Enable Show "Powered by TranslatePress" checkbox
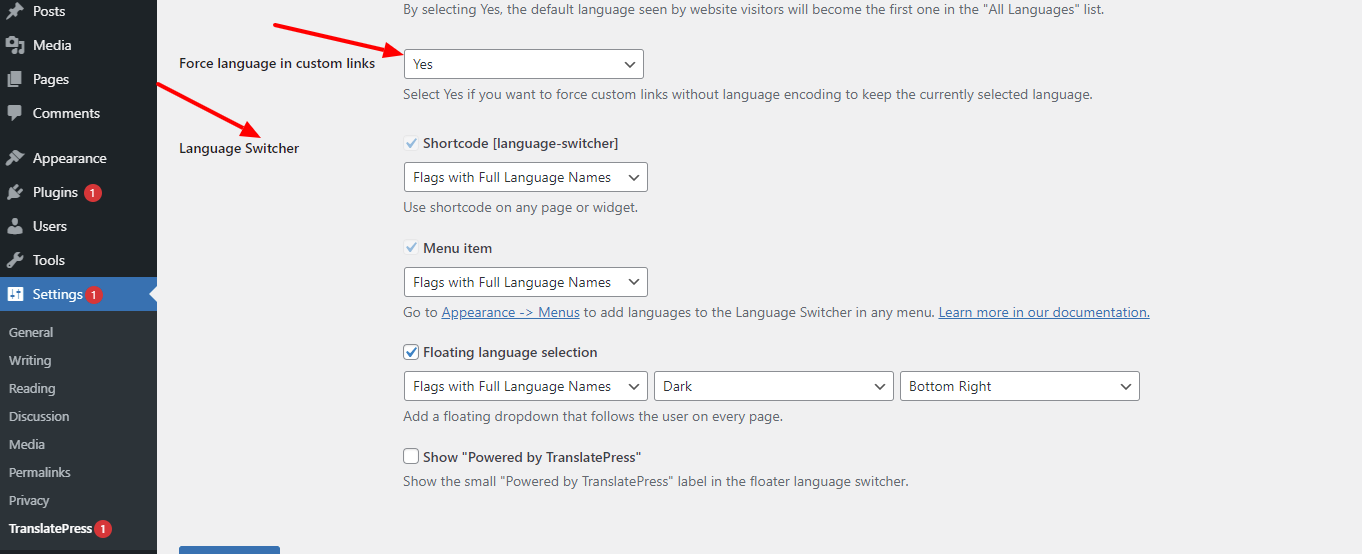The width and height of the screenshot is (1362, 554). point(411,457)
